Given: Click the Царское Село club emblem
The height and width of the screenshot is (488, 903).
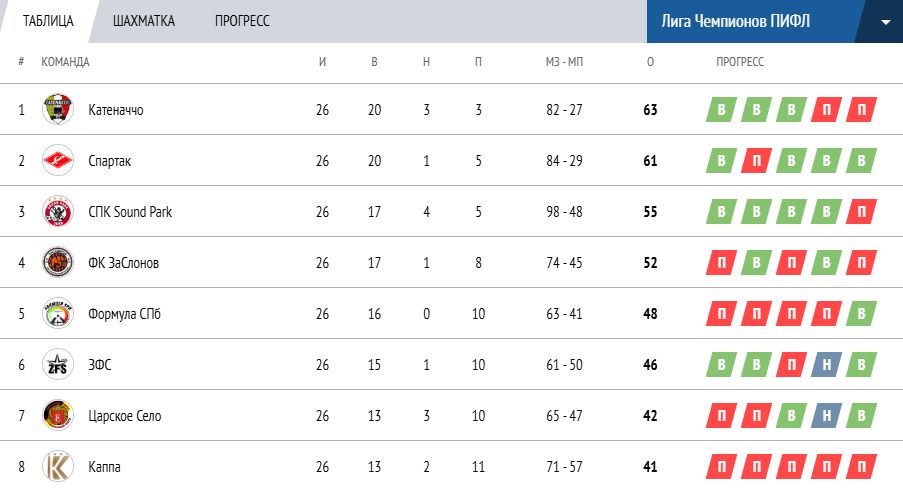Looking at the screenshot, I should click(57, 416).
